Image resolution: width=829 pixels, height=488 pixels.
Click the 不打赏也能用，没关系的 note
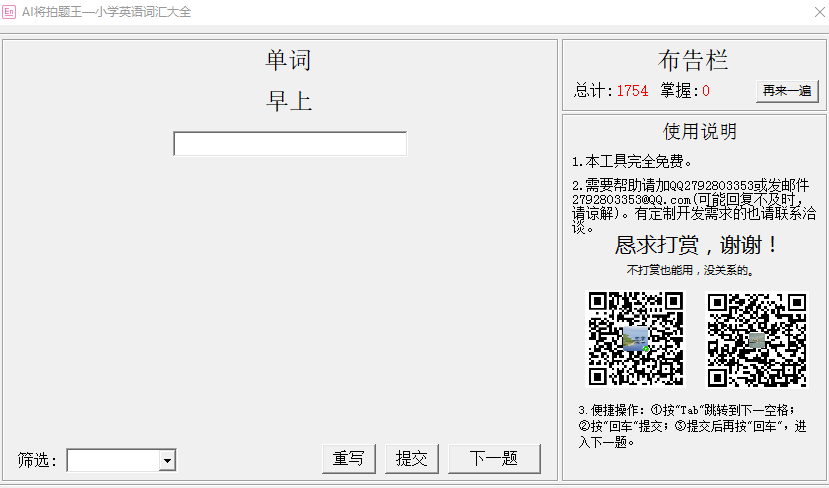(690, 270)
